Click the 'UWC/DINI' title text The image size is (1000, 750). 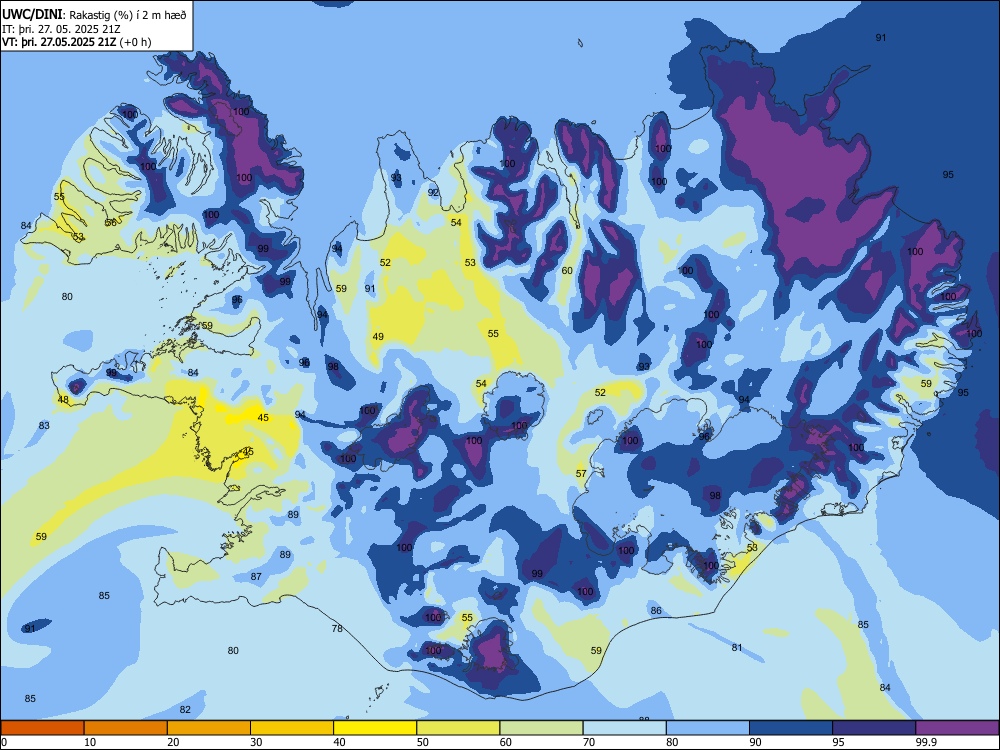tap(32, 14)
